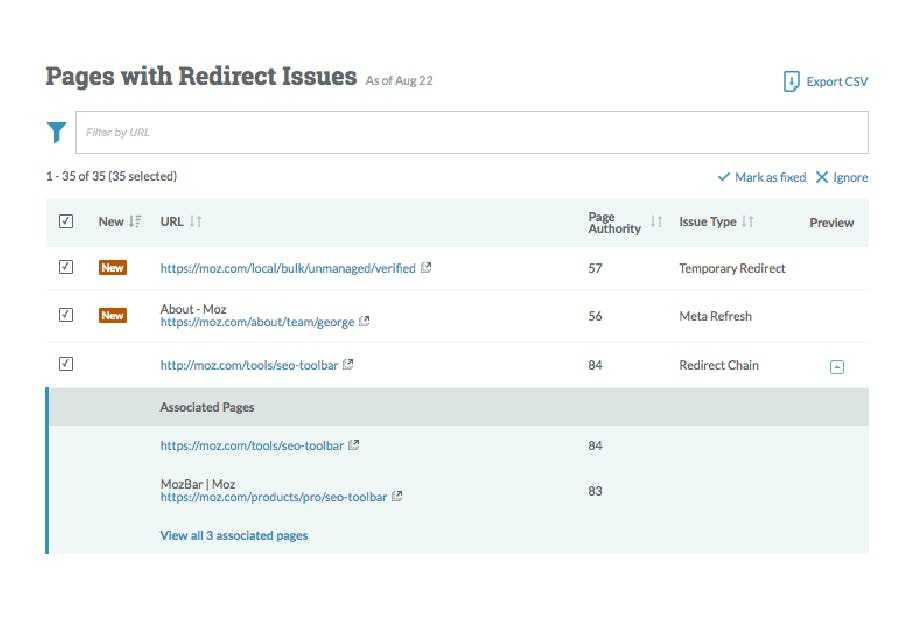914x622 pixels.
Task: Open external link in first Associated Pages row
Action: click(x=353, y=445)
